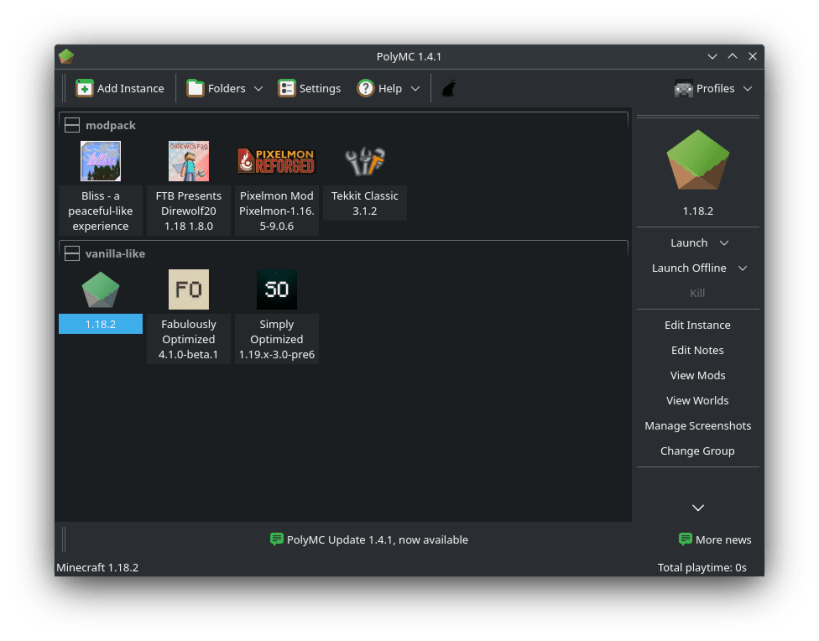Click the Add Instance plus icon
The width and height of the screenshot is (819, 641).
pyautogui.click(x=84, y=88)
